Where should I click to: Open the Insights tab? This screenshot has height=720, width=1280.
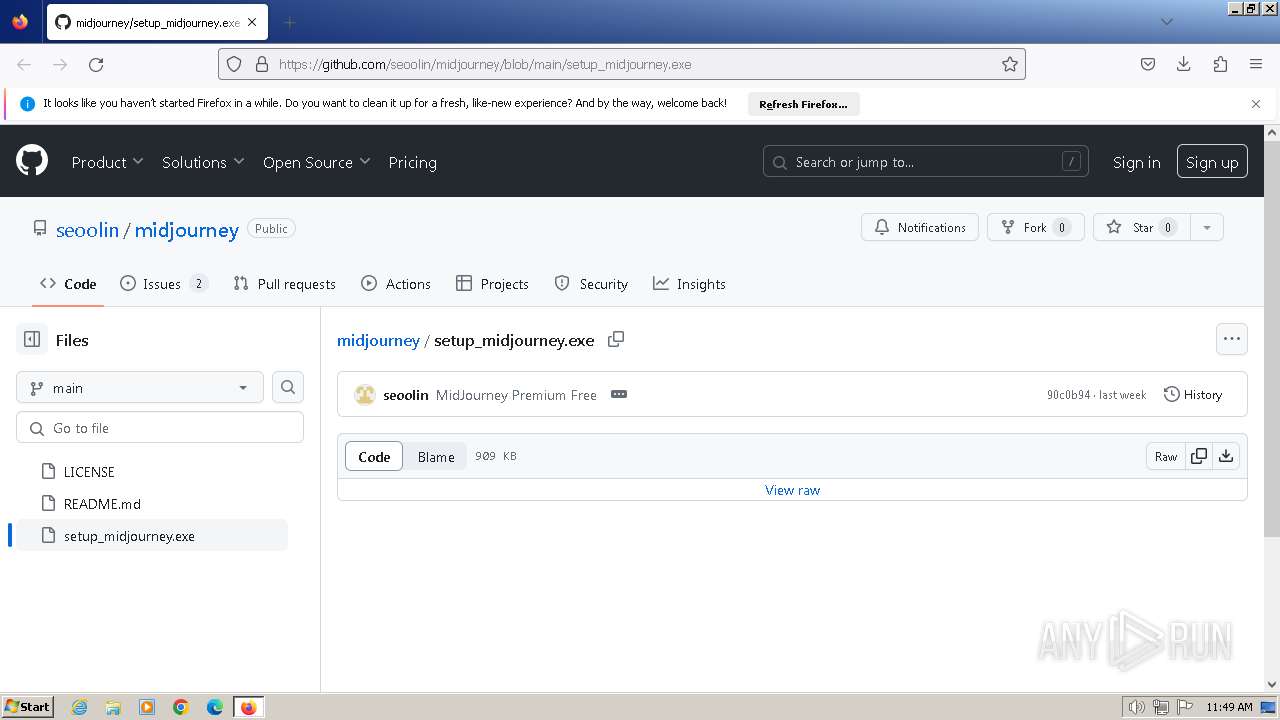point(689,284)
